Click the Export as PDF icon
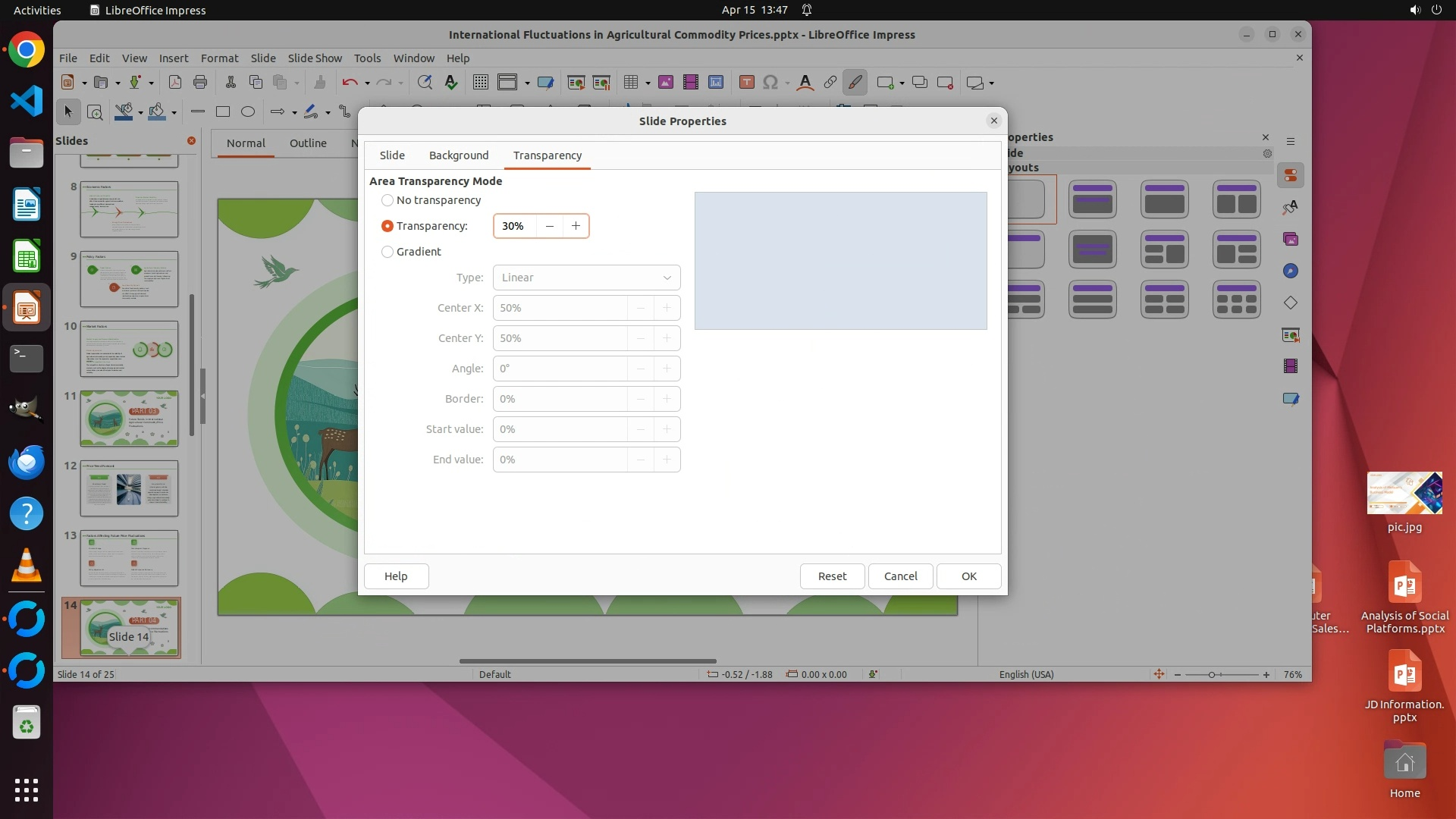Image resolution: width=1456 pixels, height=819 pixels. tap(175, 83)
